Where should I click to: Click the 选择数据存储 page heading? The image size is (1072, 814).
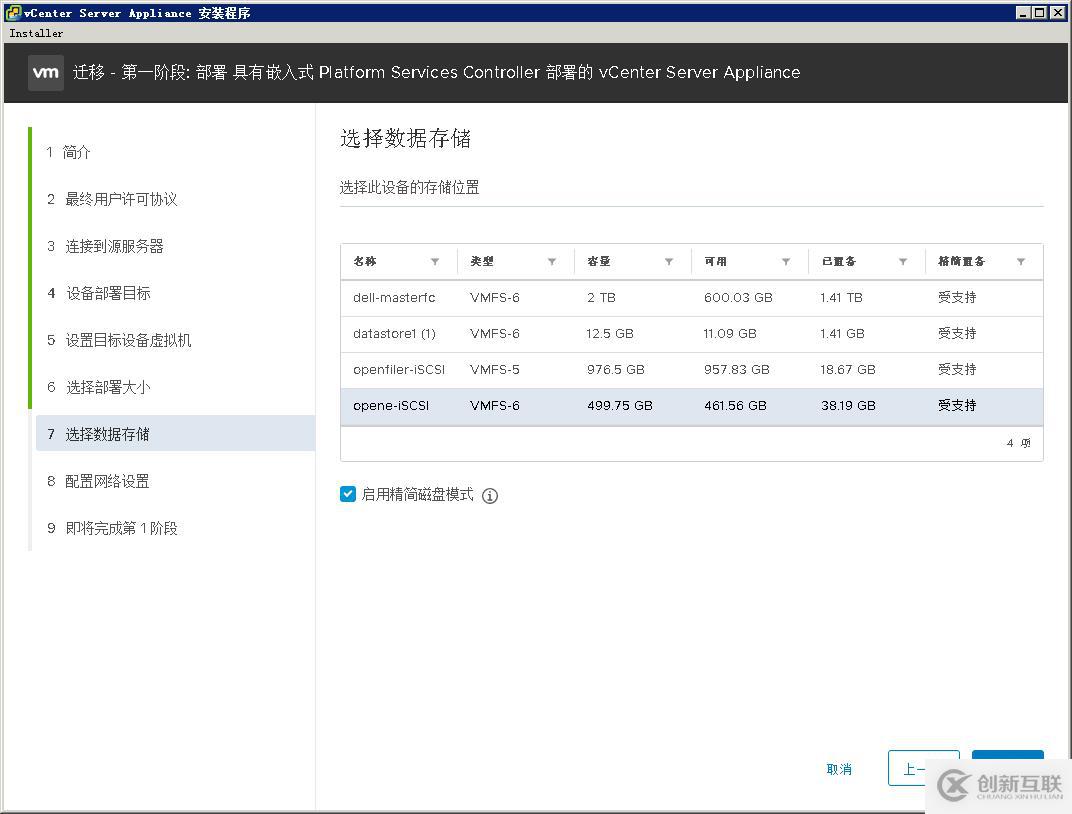(405, 139)
